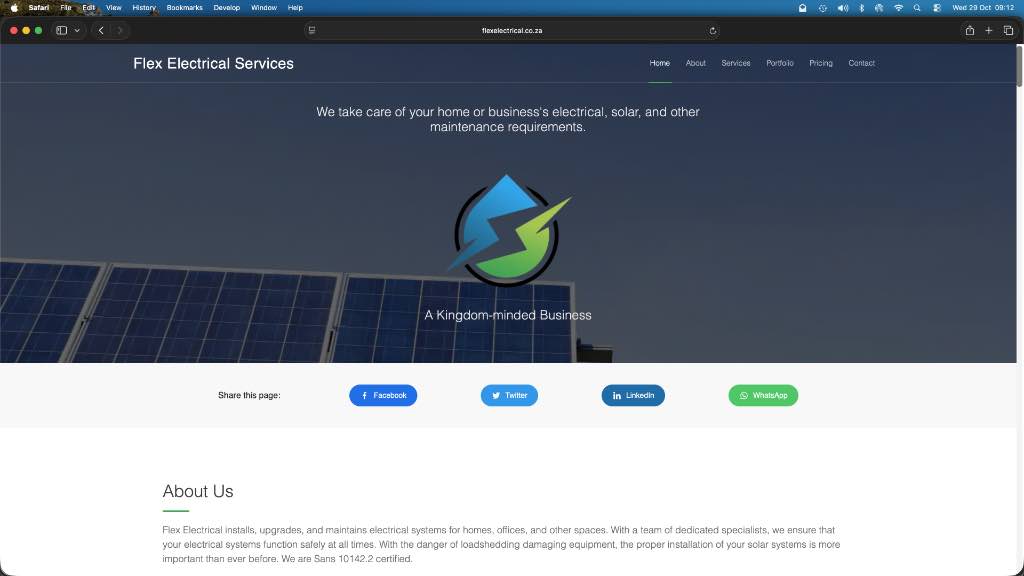Screen dimensions: 1024x576
Task: Open the Share icon in Safari toolbar
Action: click(970, 31)
